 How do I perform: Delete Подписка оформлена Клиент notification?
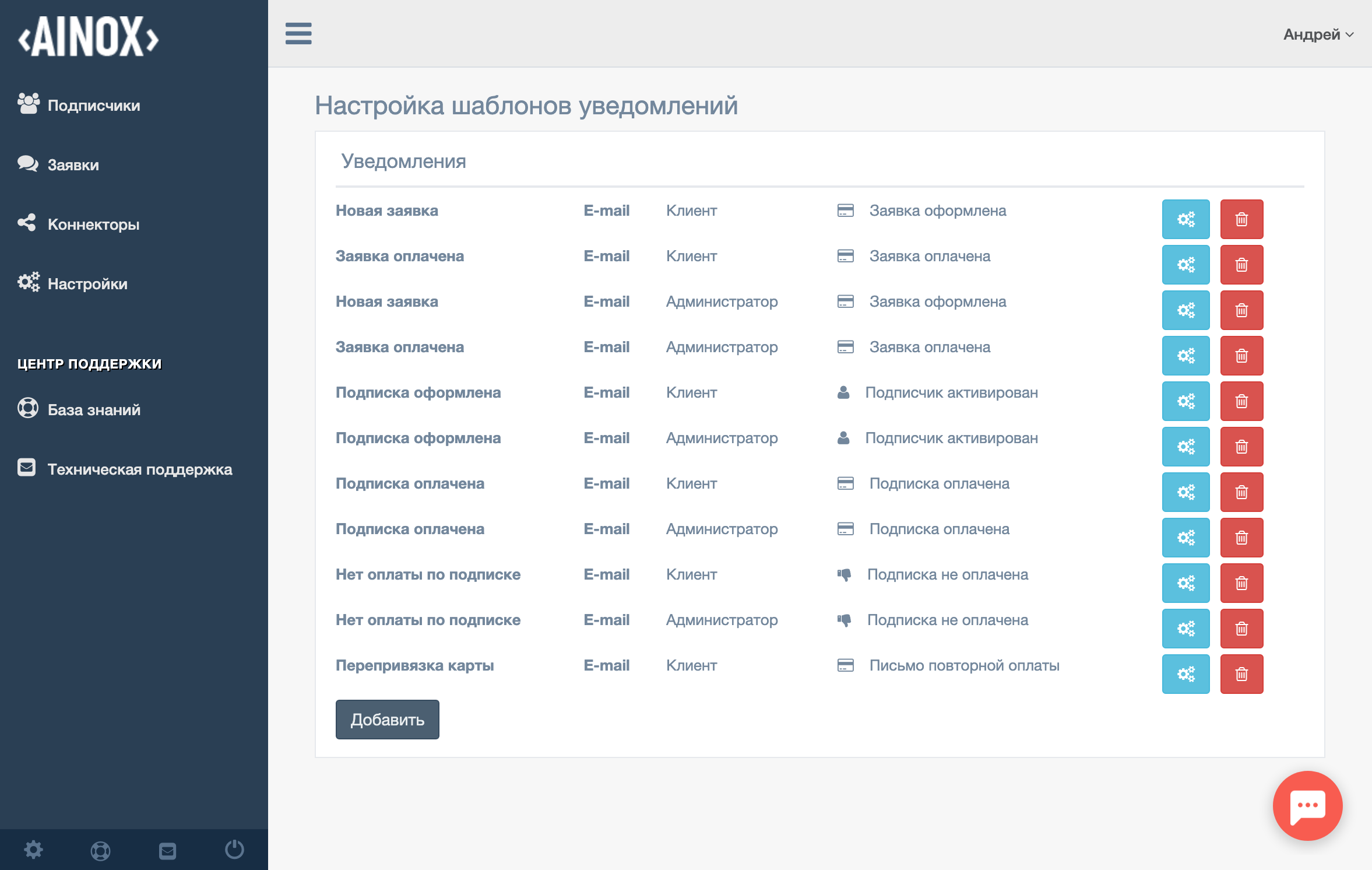1241,401
